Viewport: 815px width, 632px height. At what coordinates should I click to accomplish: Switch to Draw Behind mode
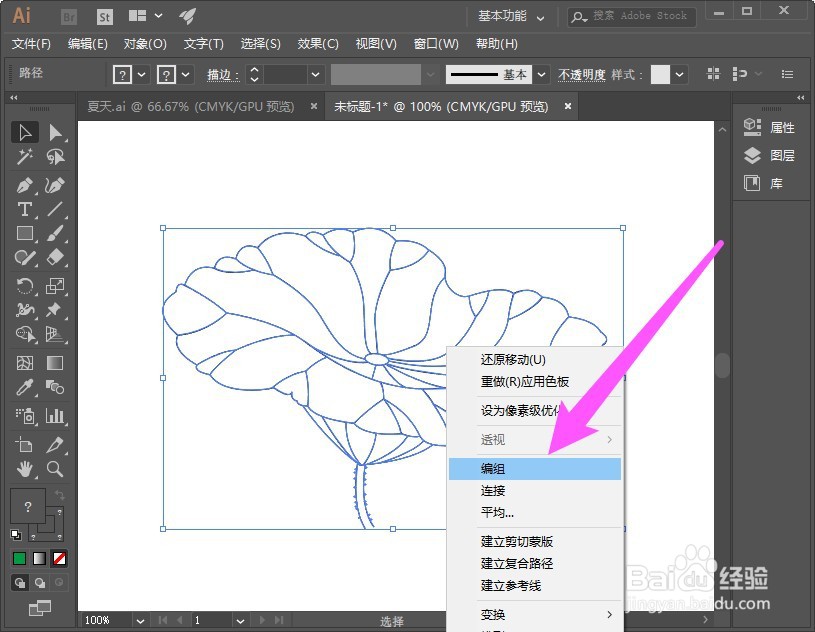(40, 583)
